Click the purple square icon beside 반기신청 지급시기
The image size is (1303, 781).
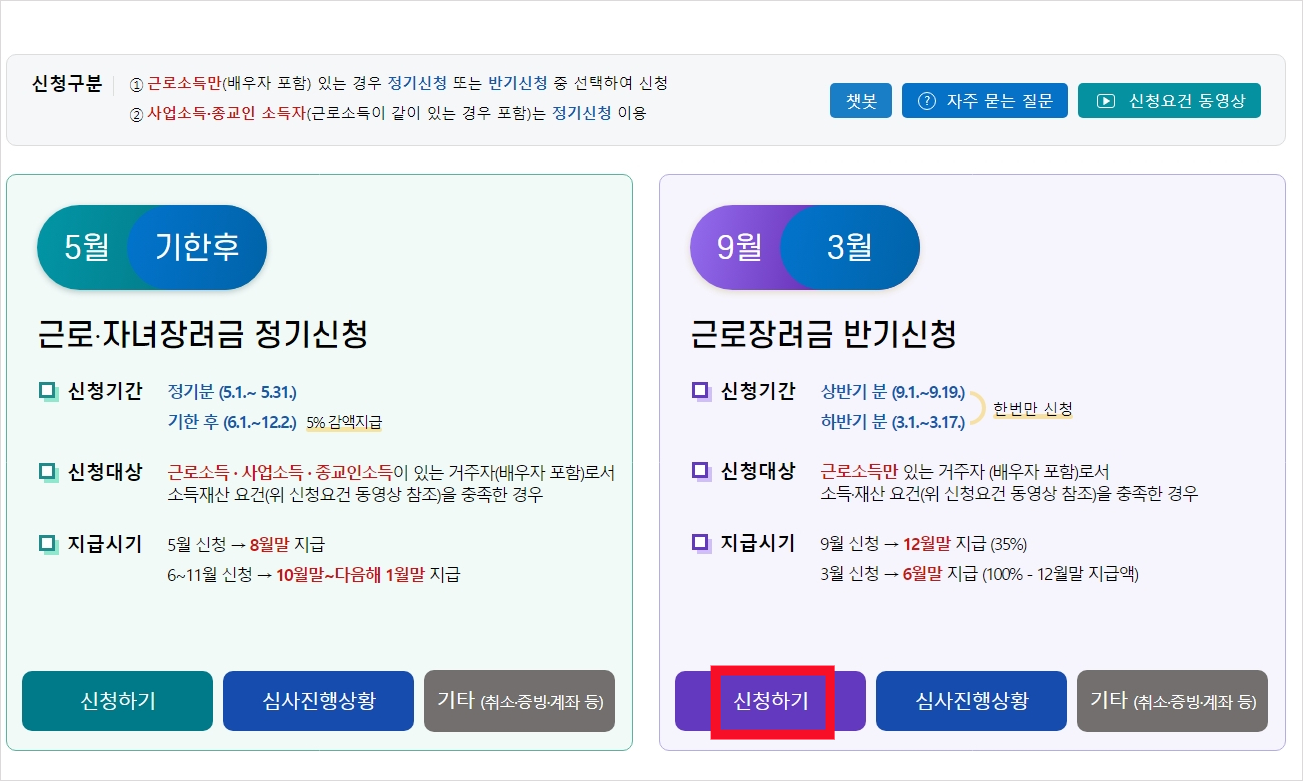[x=702, y=544]
